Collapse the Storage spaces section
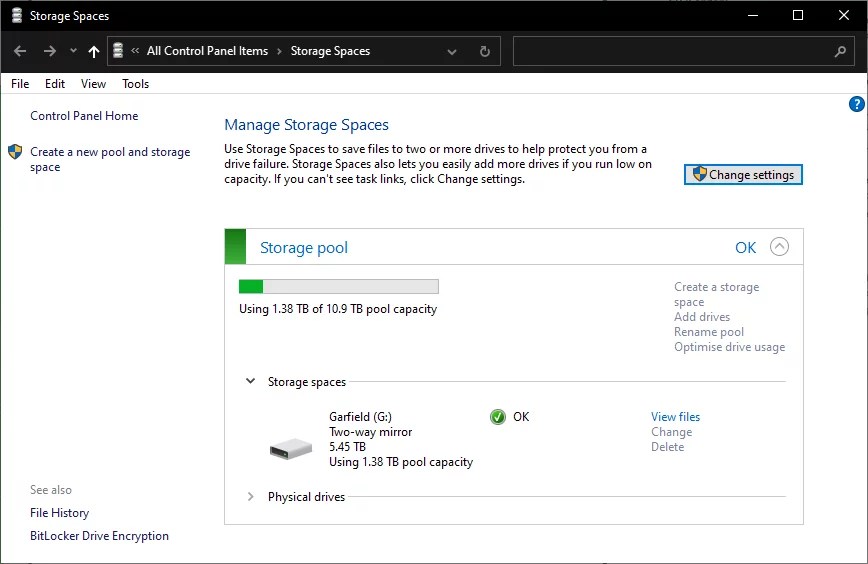Image resolution: width=868 pixels, height=564 pixels. click(250, 381)
